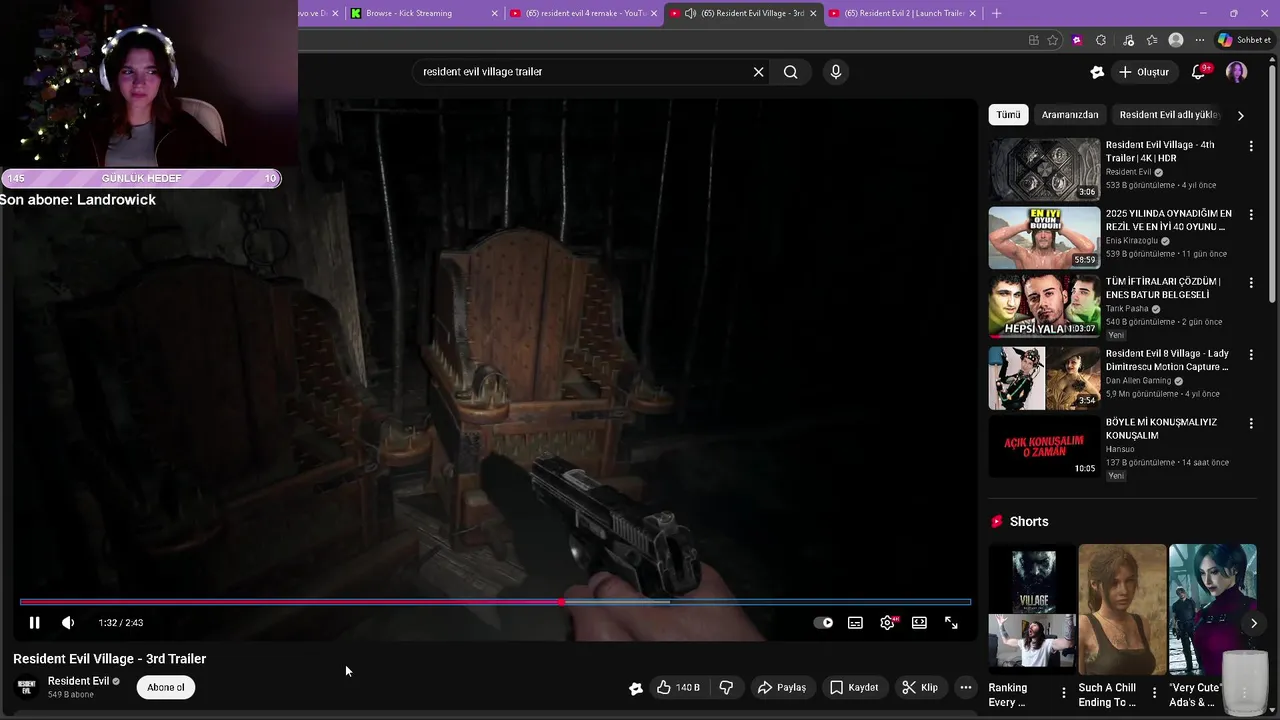Viewport: 1280px width, 720px height.
Task: Select the Aramanızdan filter chip
Action: (1070, 115)
